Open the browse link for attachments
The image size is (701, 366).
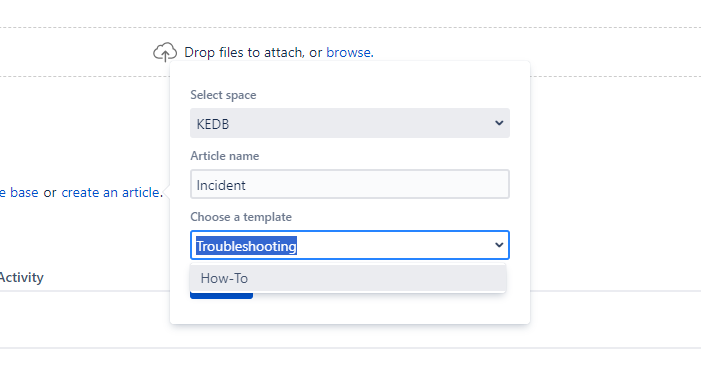click(x=348, y=52)
